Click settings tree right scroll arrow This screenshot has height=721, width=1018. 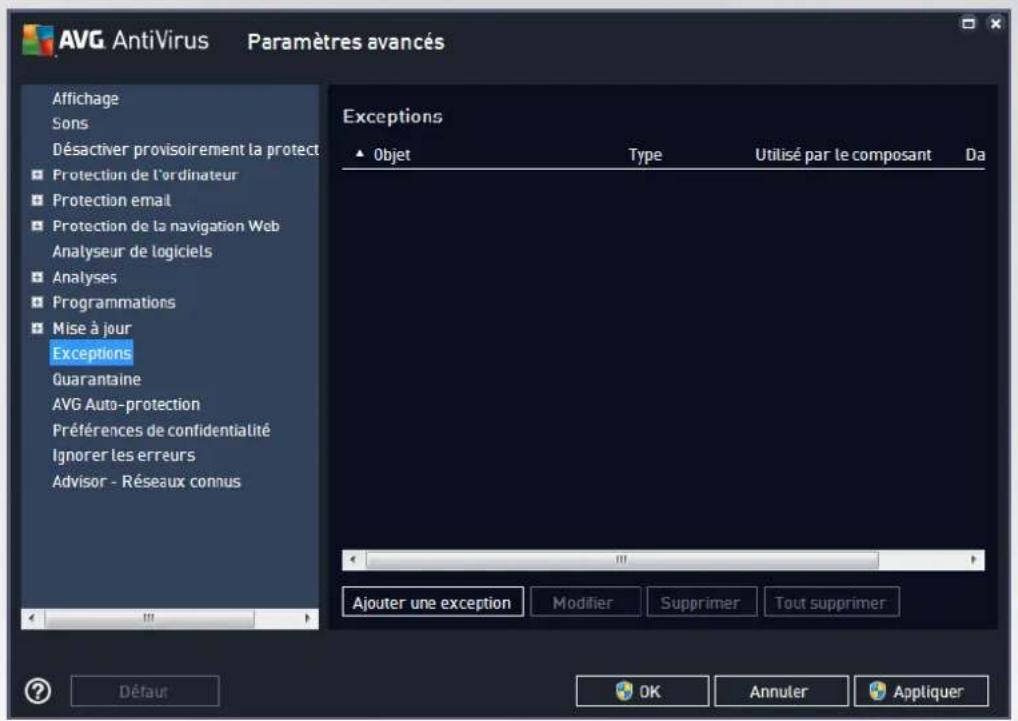(307, 618)
